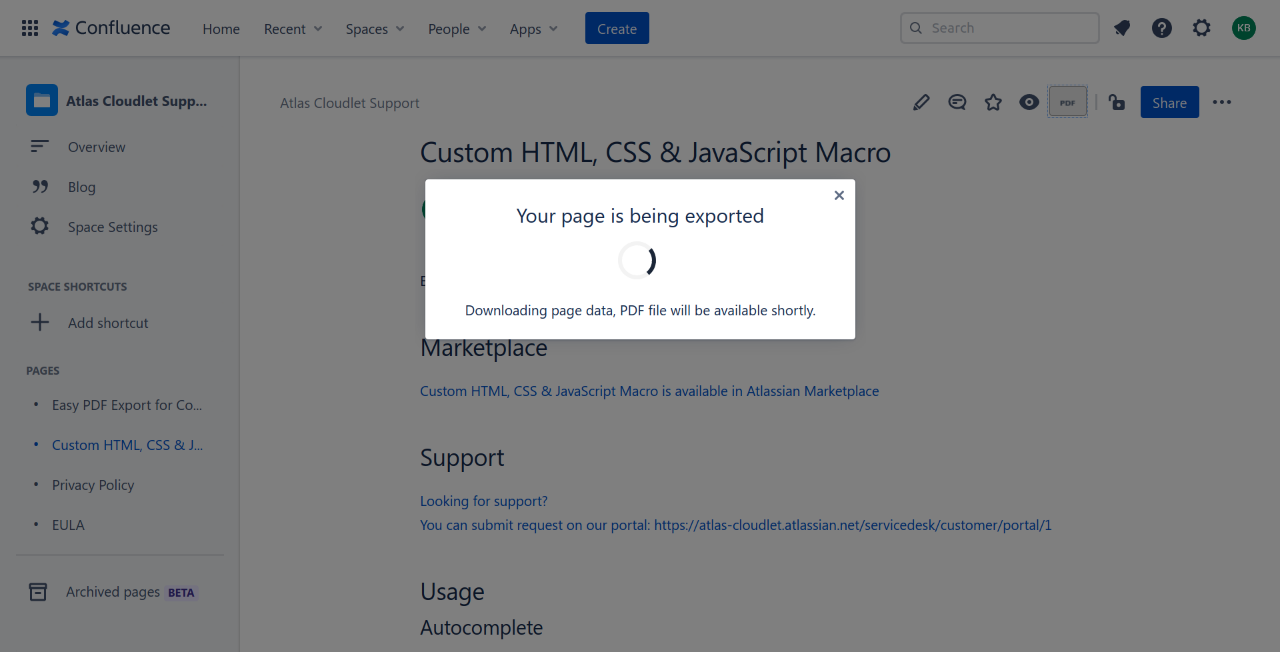
Task: Click the Support heading
Action: [x=462, y=458]
